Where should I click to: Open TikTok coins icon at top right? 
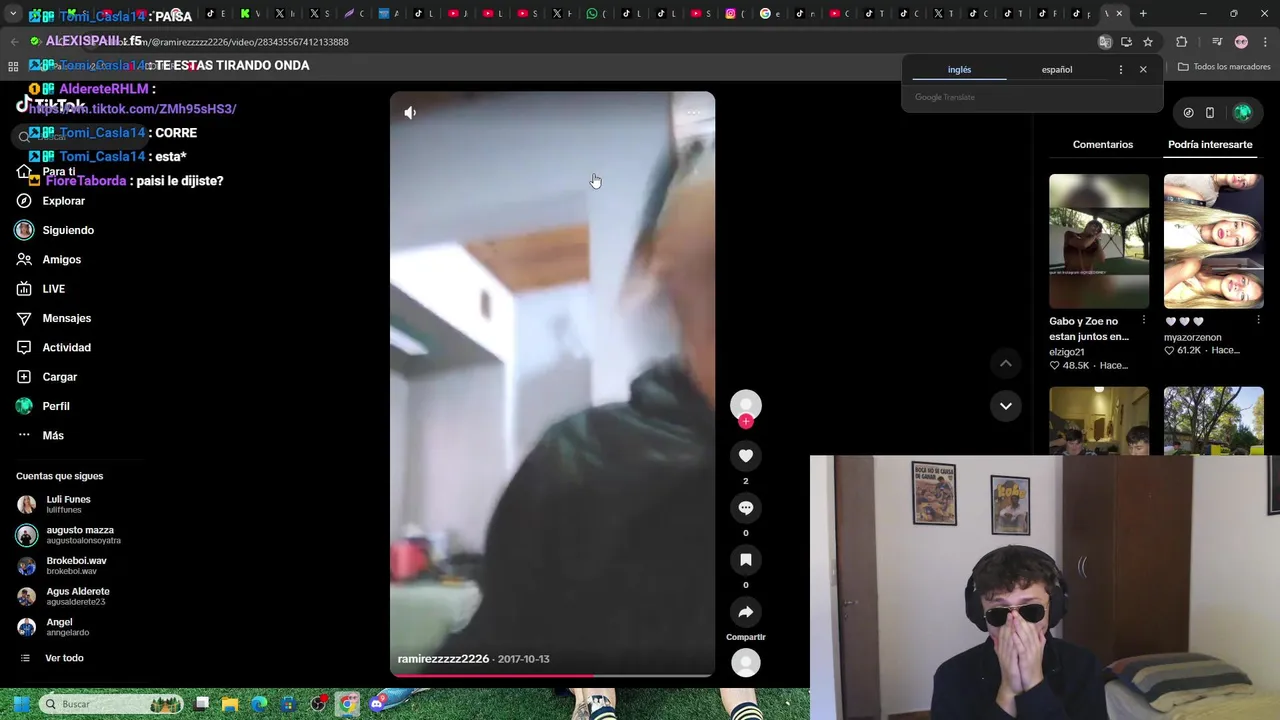[x=1188, y=113]
